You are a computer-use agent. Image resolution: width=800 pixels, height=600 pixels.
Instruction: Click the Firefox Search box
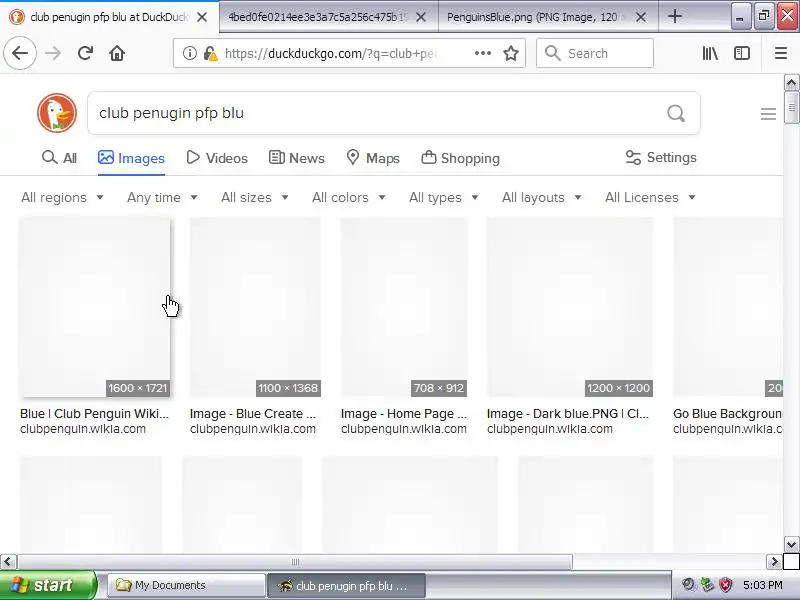(x=595, y=53)
